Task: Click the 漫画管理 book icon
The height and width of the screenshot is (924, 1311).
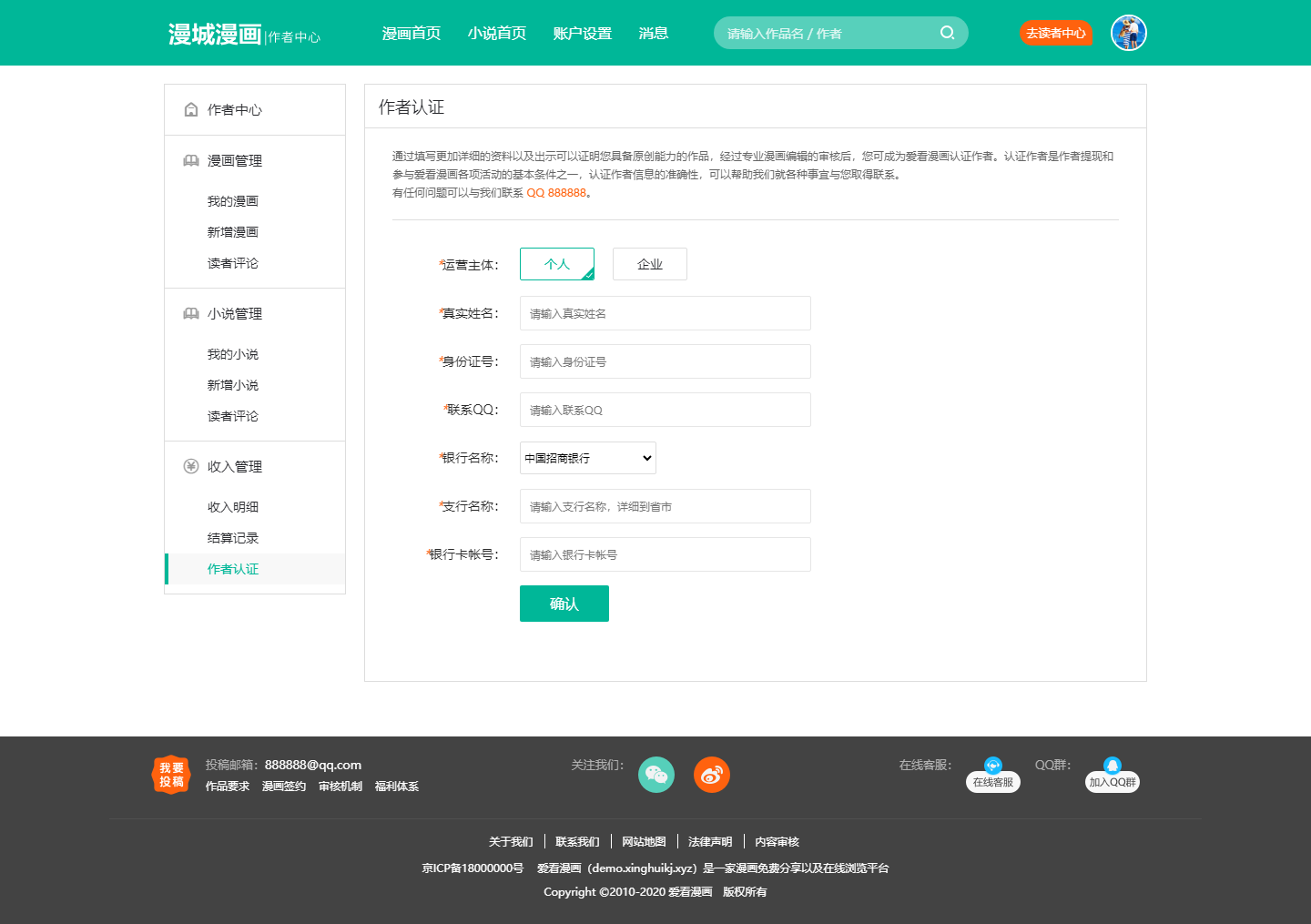Action: tap(191, 160)
